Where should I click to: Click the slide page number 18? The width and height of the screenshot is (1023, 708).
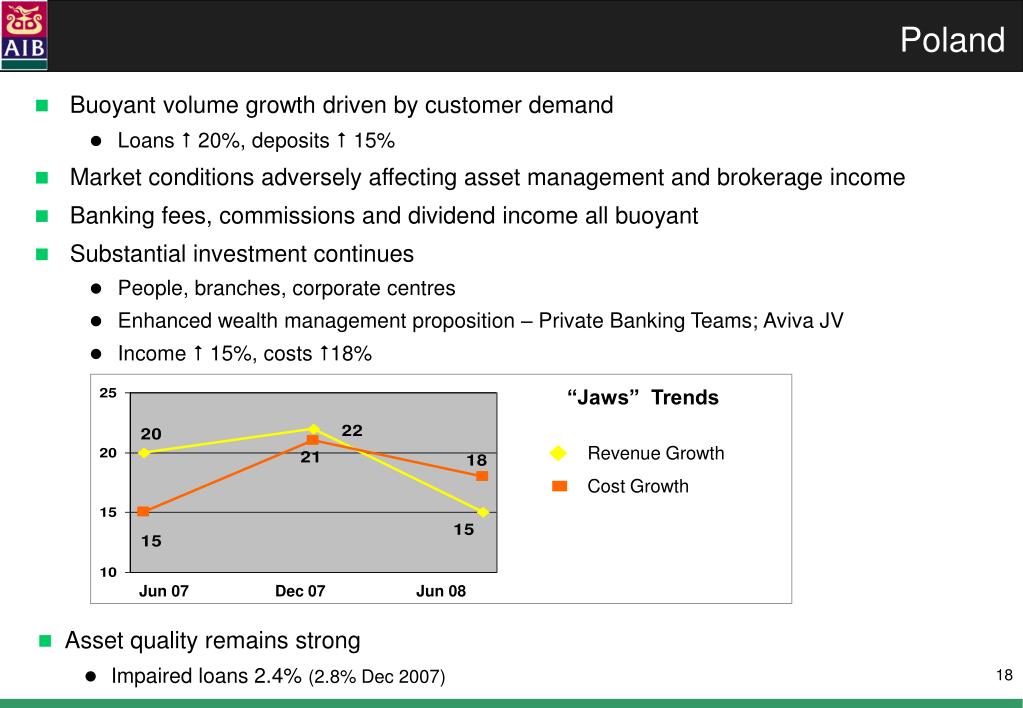pyautogui.click(x=1005, y=675)
